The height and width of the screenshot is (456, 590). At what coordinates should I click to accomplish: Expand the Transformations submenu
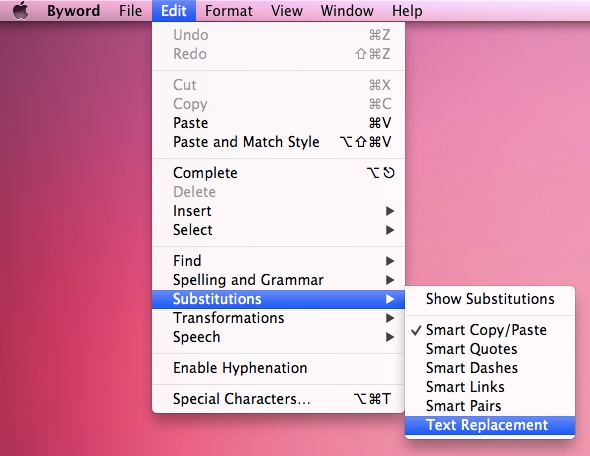click(278, 318)
